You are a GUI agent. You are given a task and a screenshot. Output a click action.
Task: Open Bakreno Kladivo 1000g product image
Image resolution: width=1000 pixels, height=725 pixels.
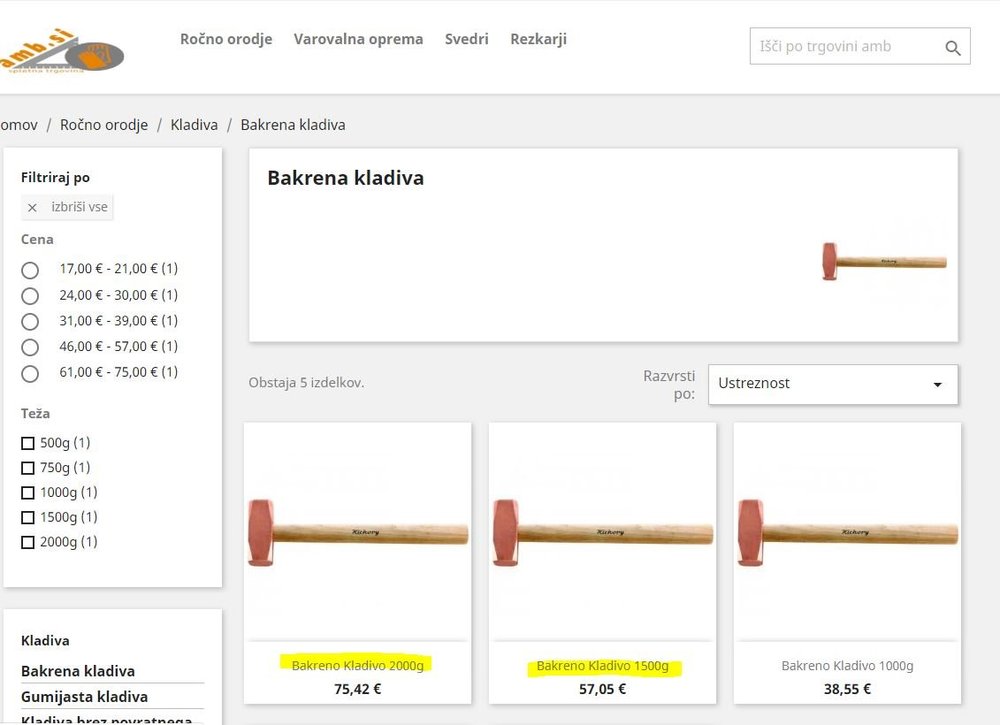(x=848, y=532)
